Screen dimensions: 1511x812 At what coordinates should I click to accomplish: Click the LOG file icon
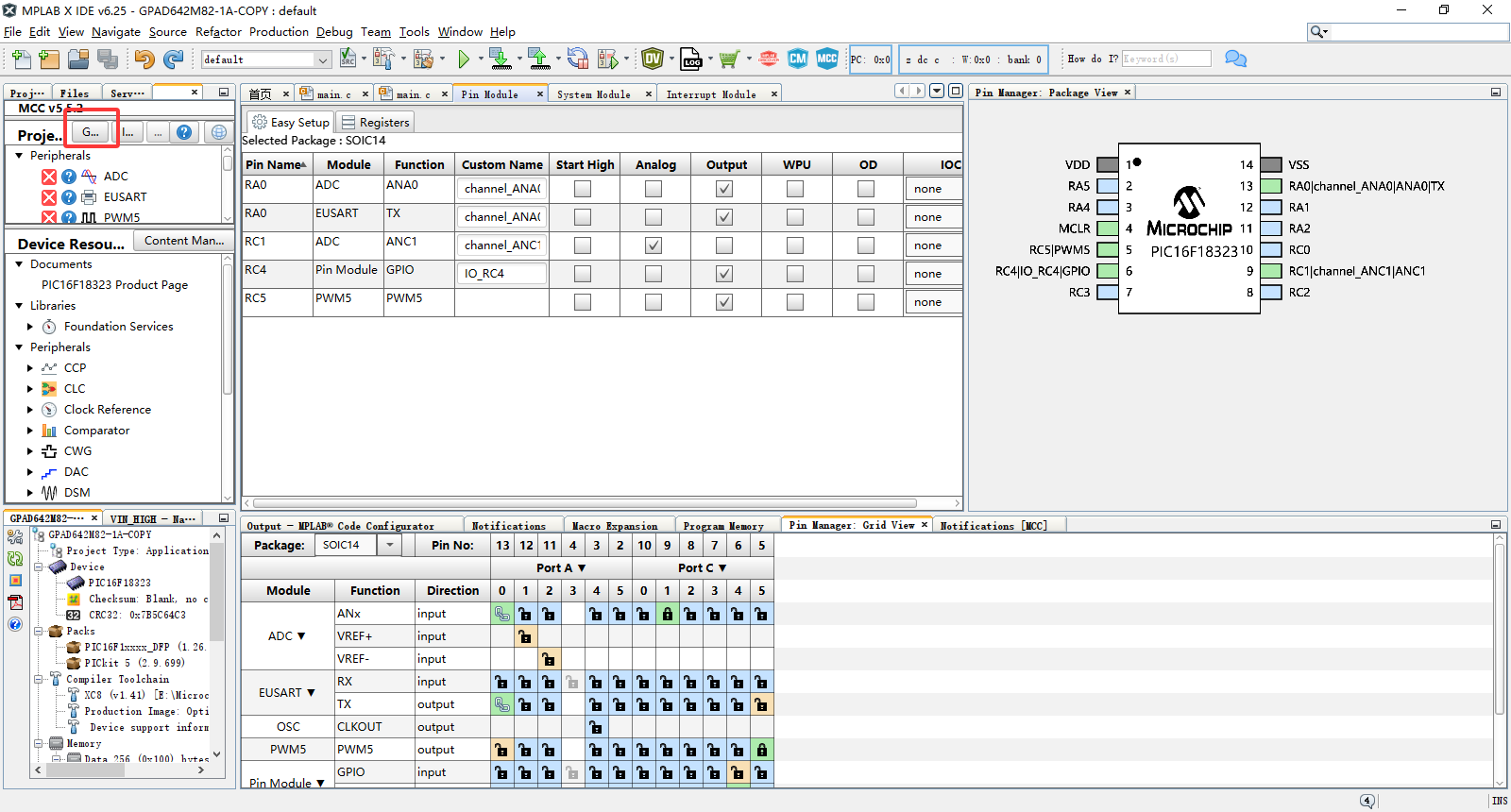tap(691, 59)
